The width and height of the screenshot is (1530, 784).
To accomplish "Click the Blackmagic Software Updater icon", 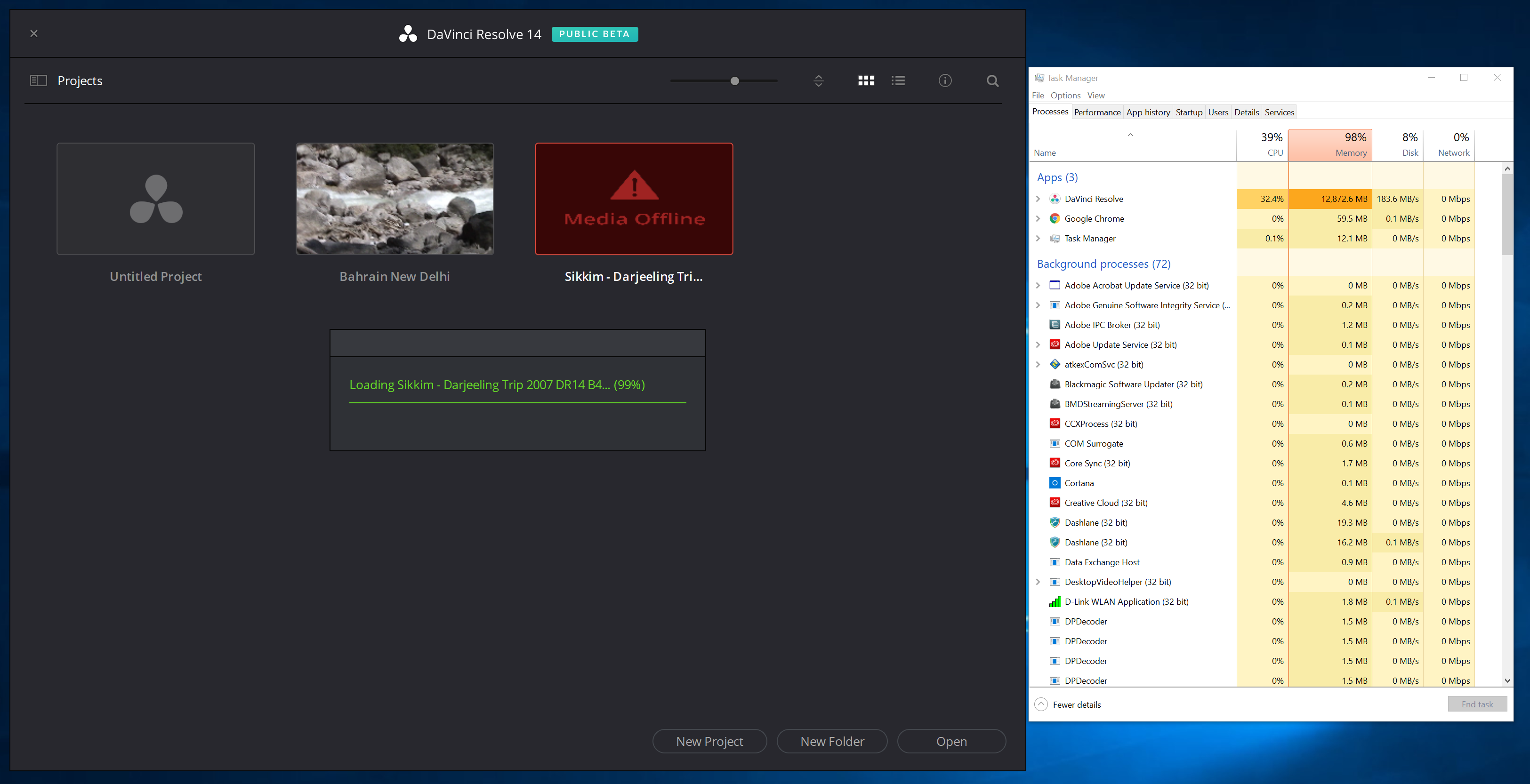I will coord(1054,384).
